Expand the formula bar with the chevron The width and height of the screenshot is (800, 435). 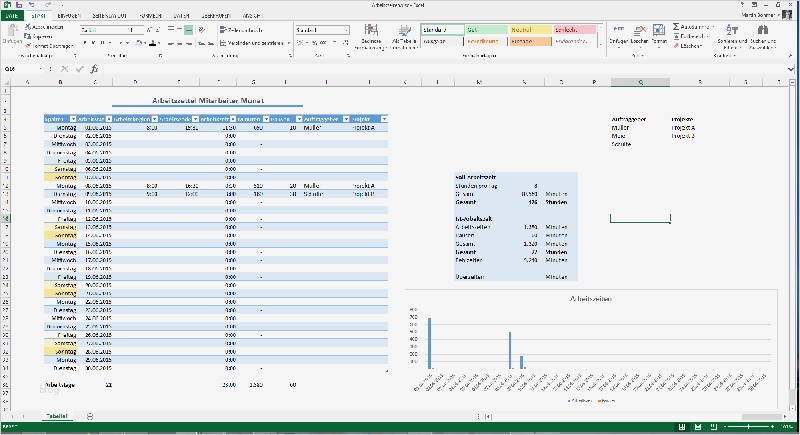tap(793, 69)
